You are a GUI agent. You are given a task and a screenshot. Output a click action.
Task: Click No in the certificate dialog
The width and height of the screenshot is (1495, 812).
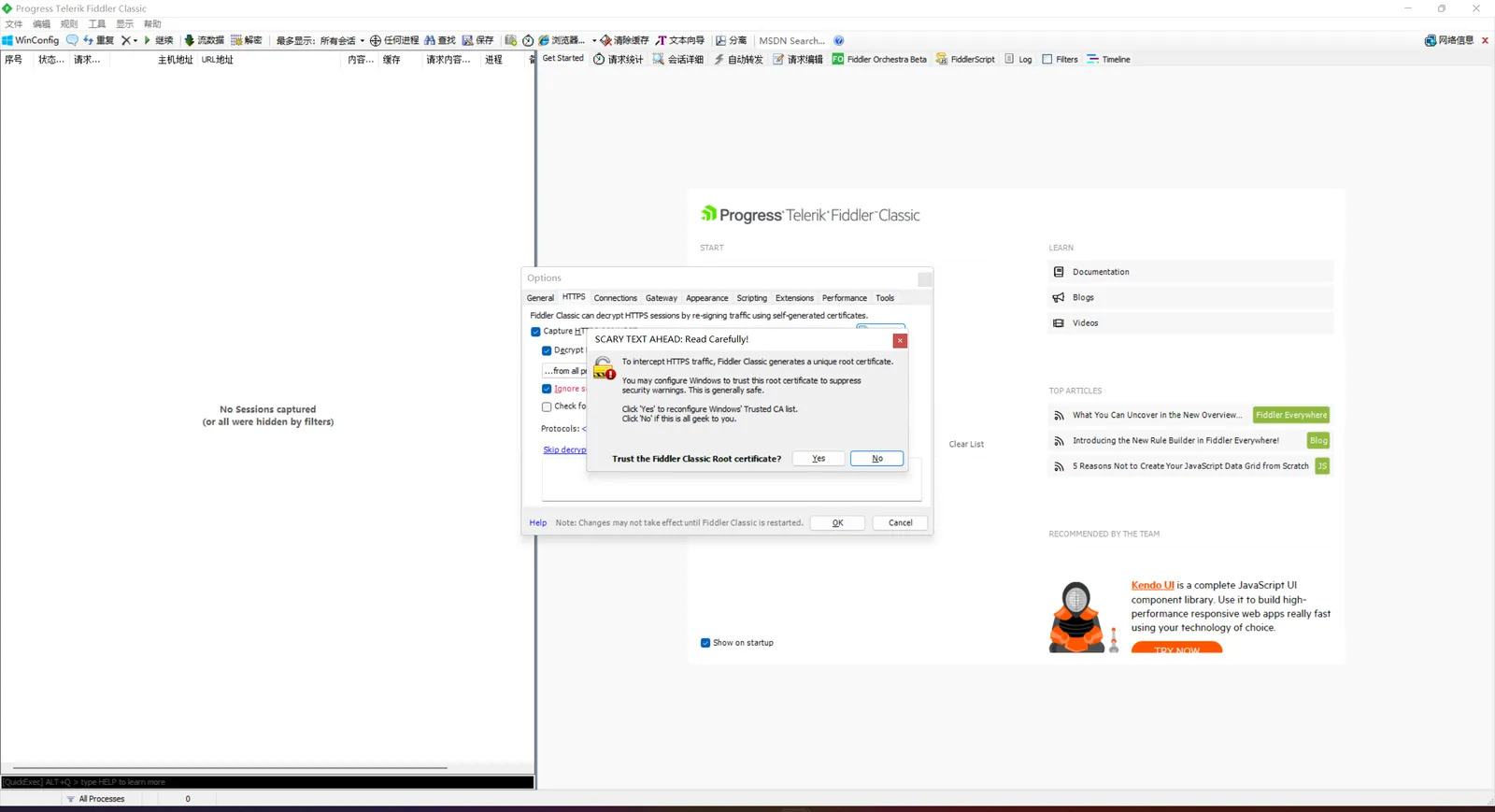tap(877, 459)
